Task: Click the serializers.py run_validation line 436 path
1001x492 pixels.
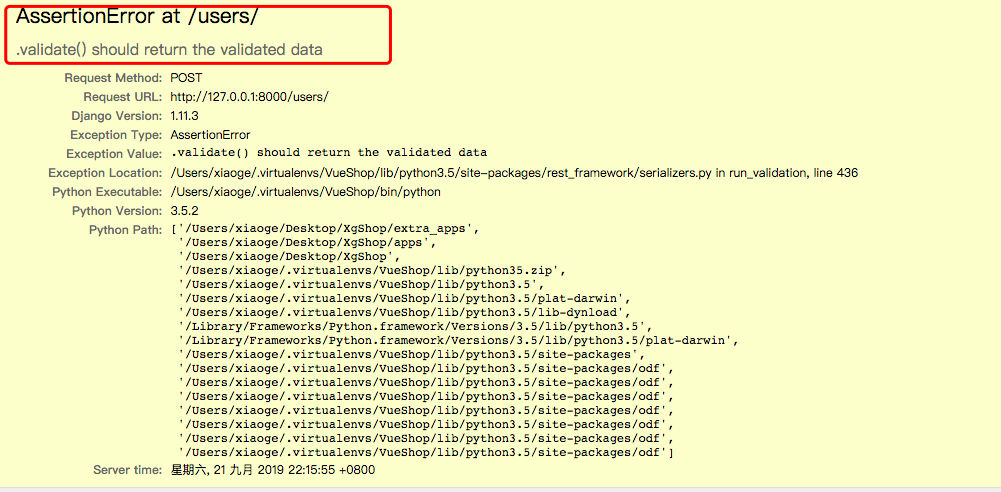Action: [514, 173]
